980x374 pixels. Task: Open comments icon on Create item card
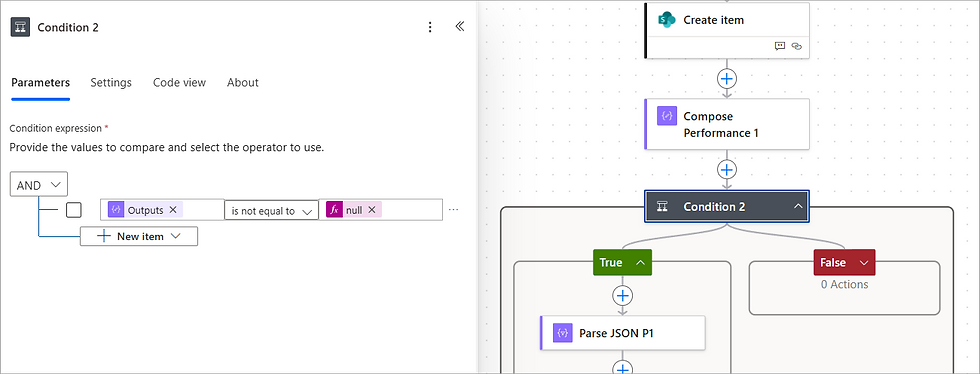click(x=779, y=46)
